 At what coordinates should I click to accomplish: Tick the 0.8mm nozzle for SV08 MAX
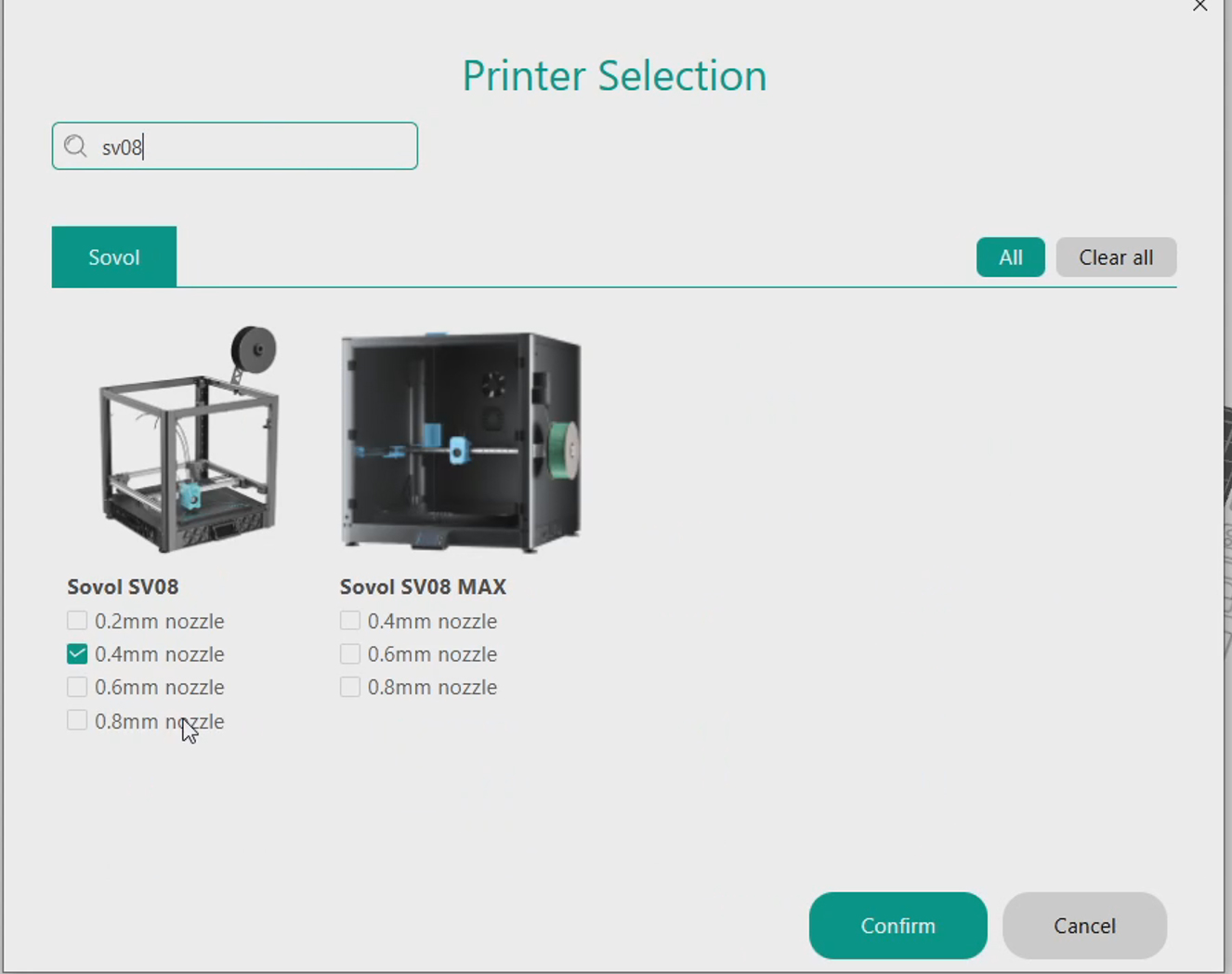pyautogui.click(x=350, y=688)
